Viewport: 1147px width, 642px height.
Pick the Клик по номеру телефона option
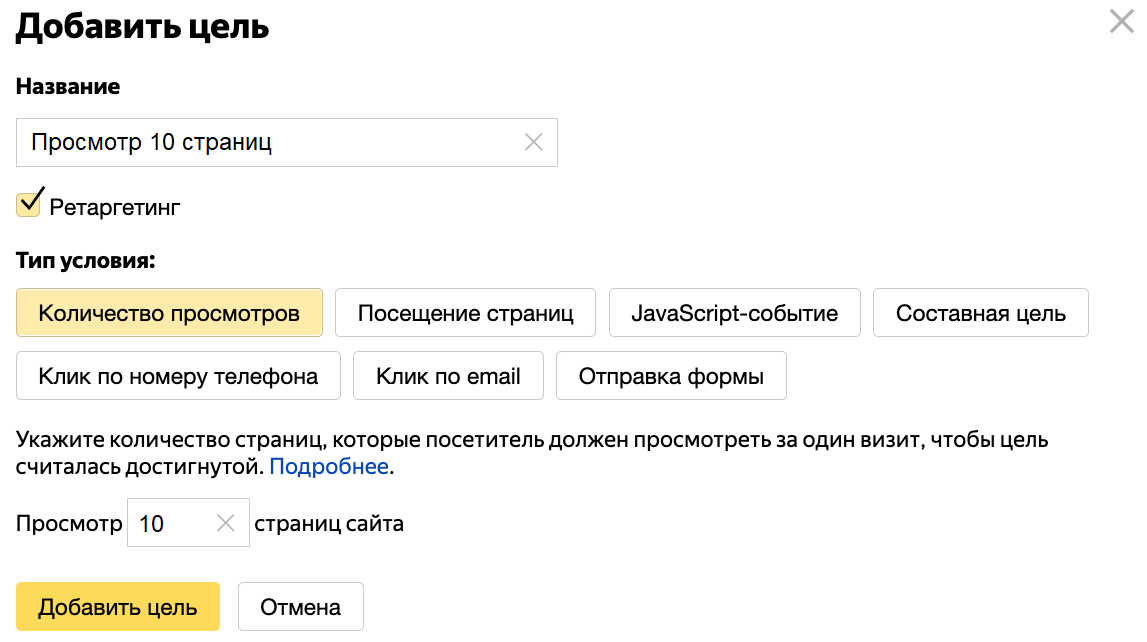tap(178, 376)
